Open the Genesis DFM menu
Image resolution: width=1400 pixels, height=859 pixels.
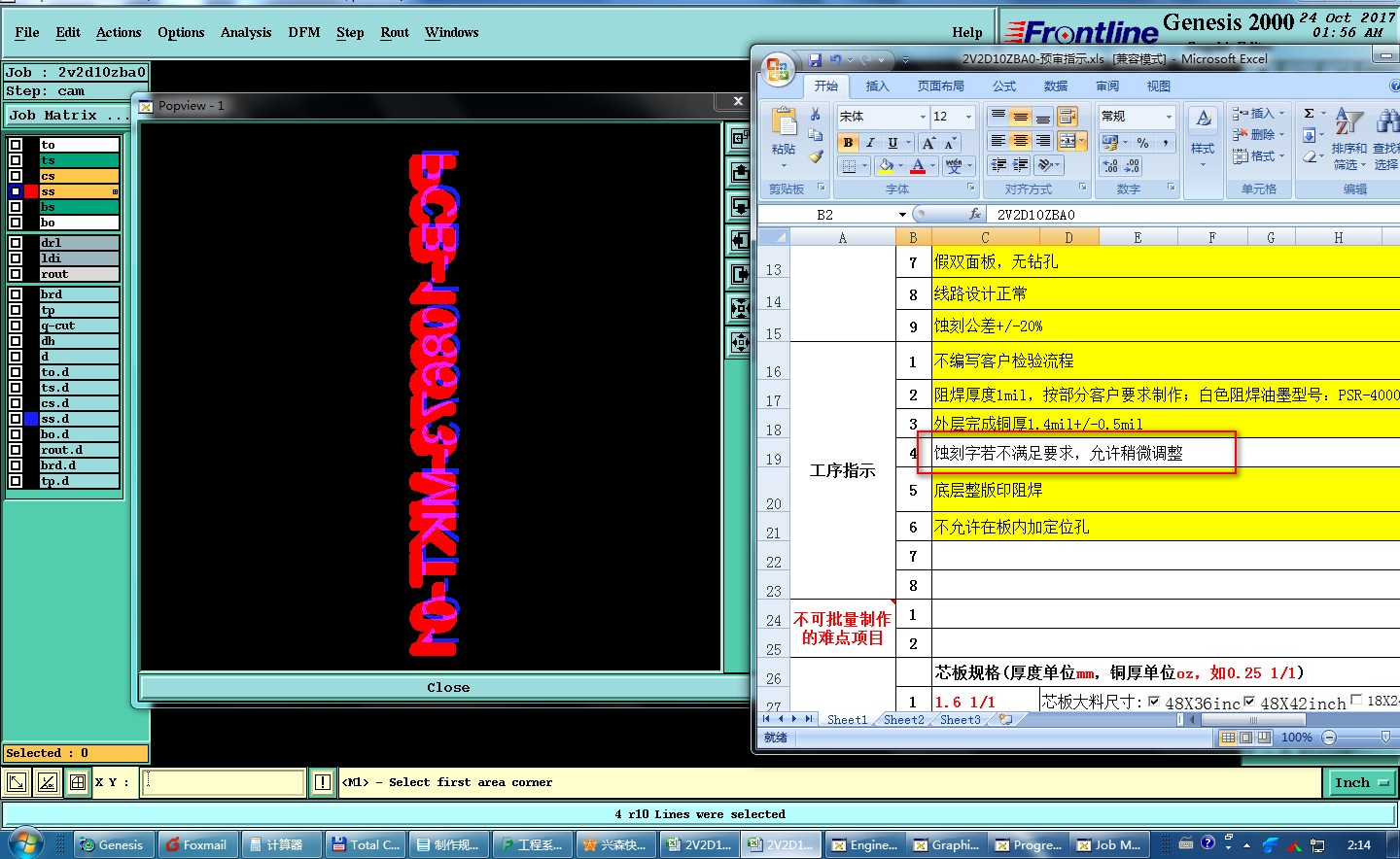[304, 32]
